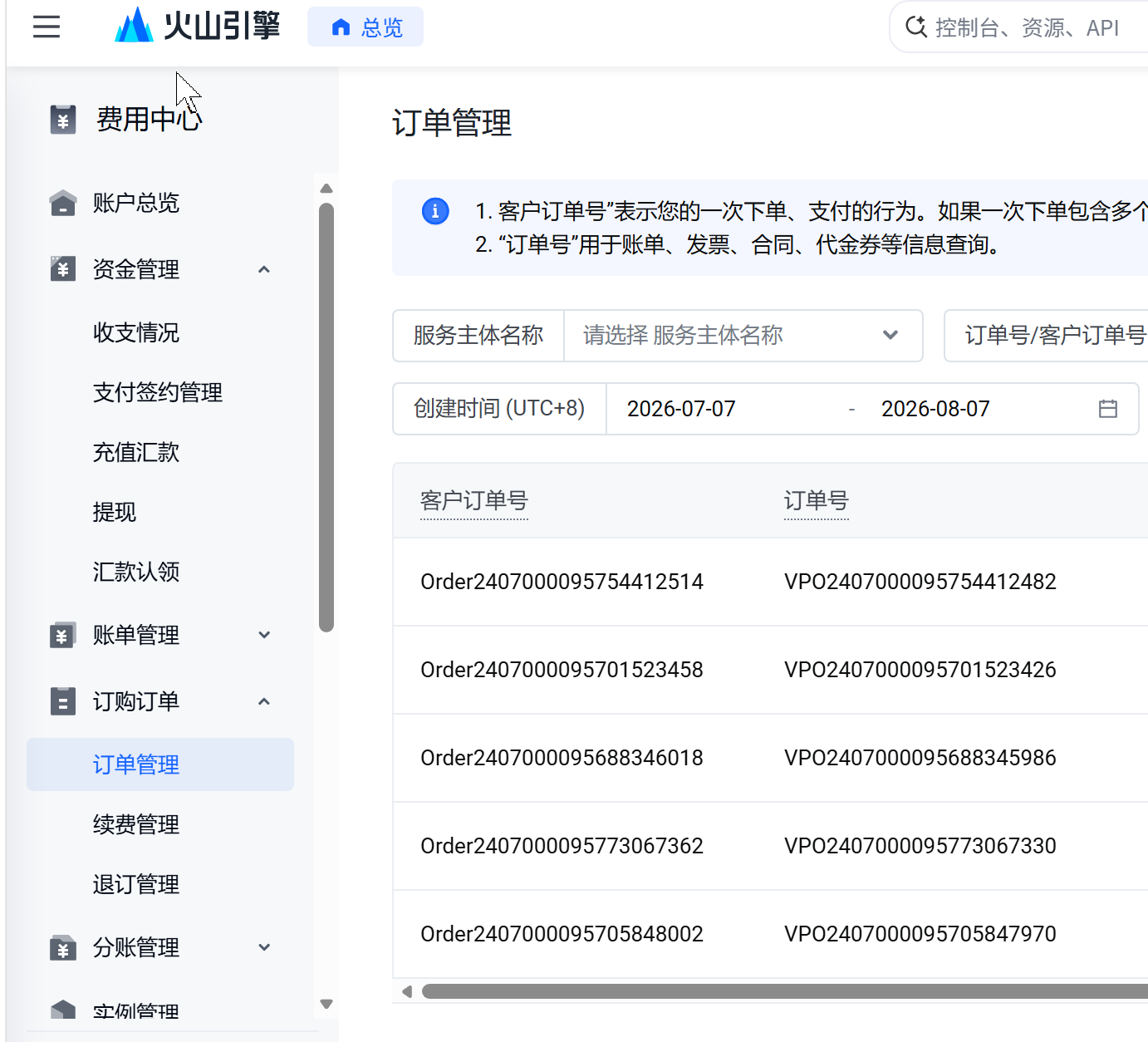Collapse the 订购订单 section chevron
Image resolution: width=1148 pixels, height=1042 pixels.
tap(264, 701)
